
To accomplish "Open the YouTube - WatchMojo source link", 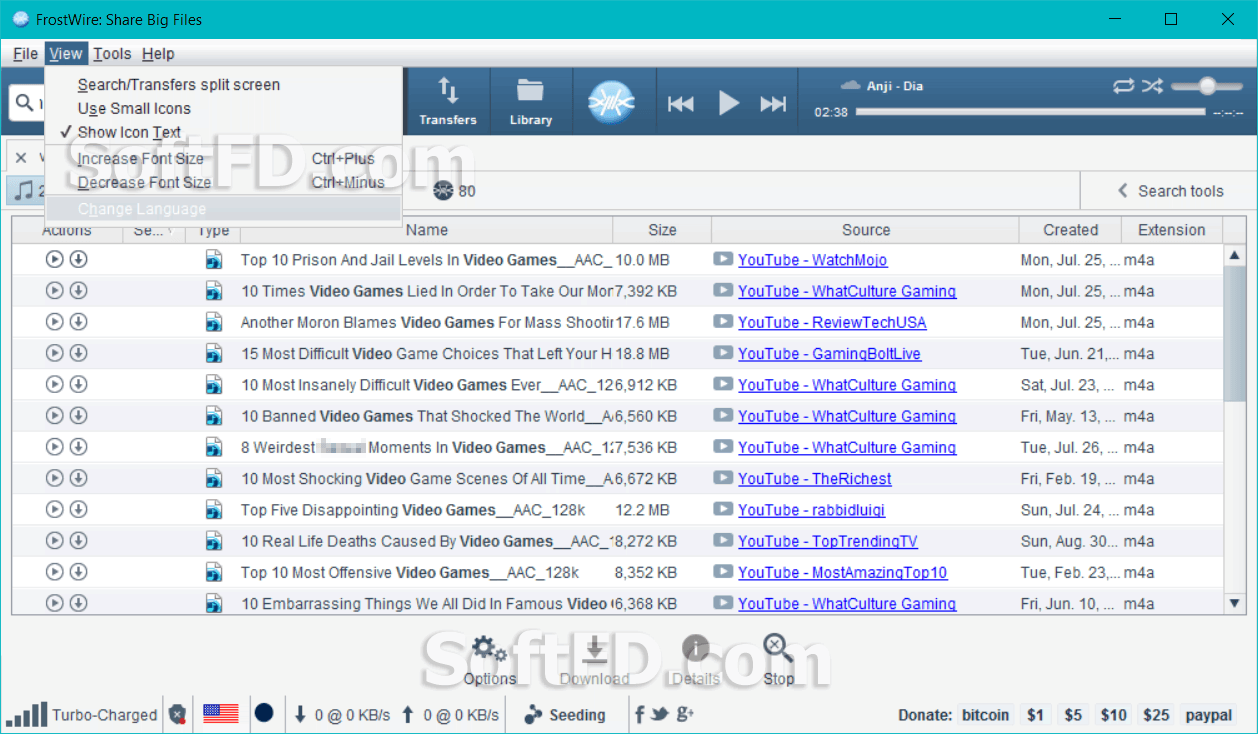I will point(813,260).
